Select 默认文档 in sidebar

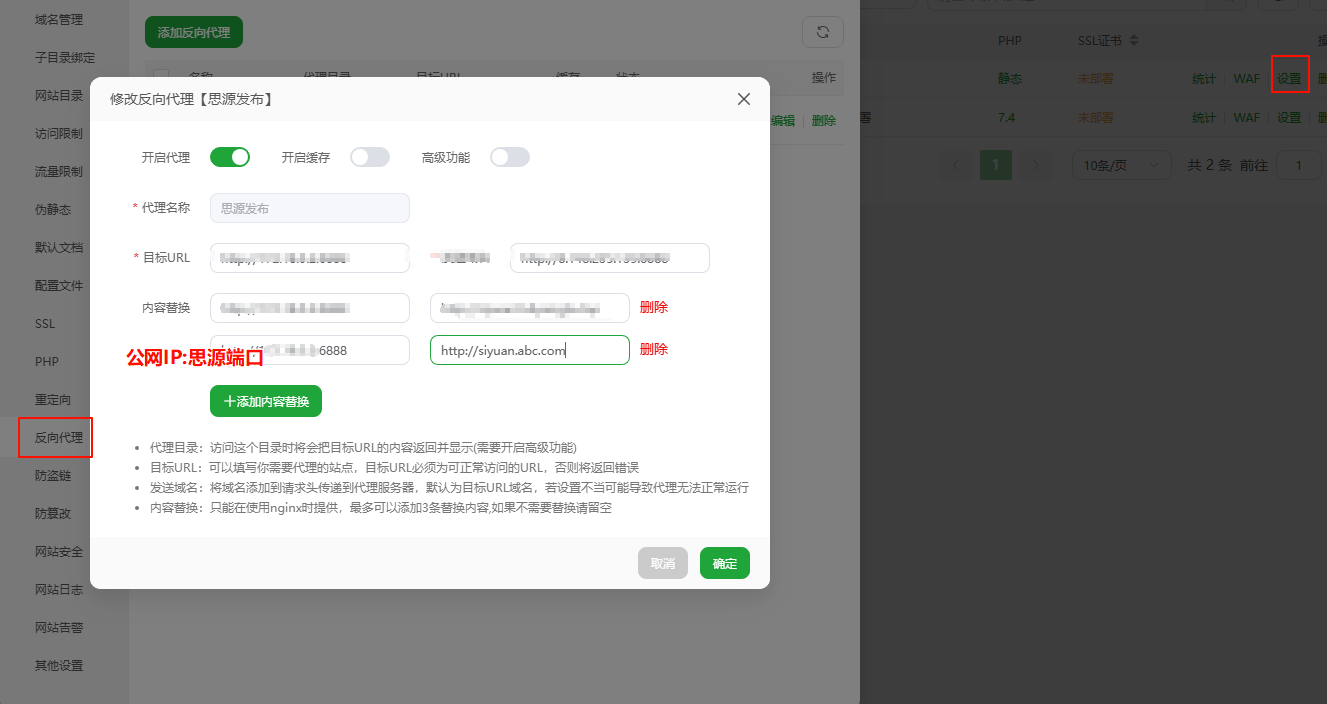tap(59, 247)
